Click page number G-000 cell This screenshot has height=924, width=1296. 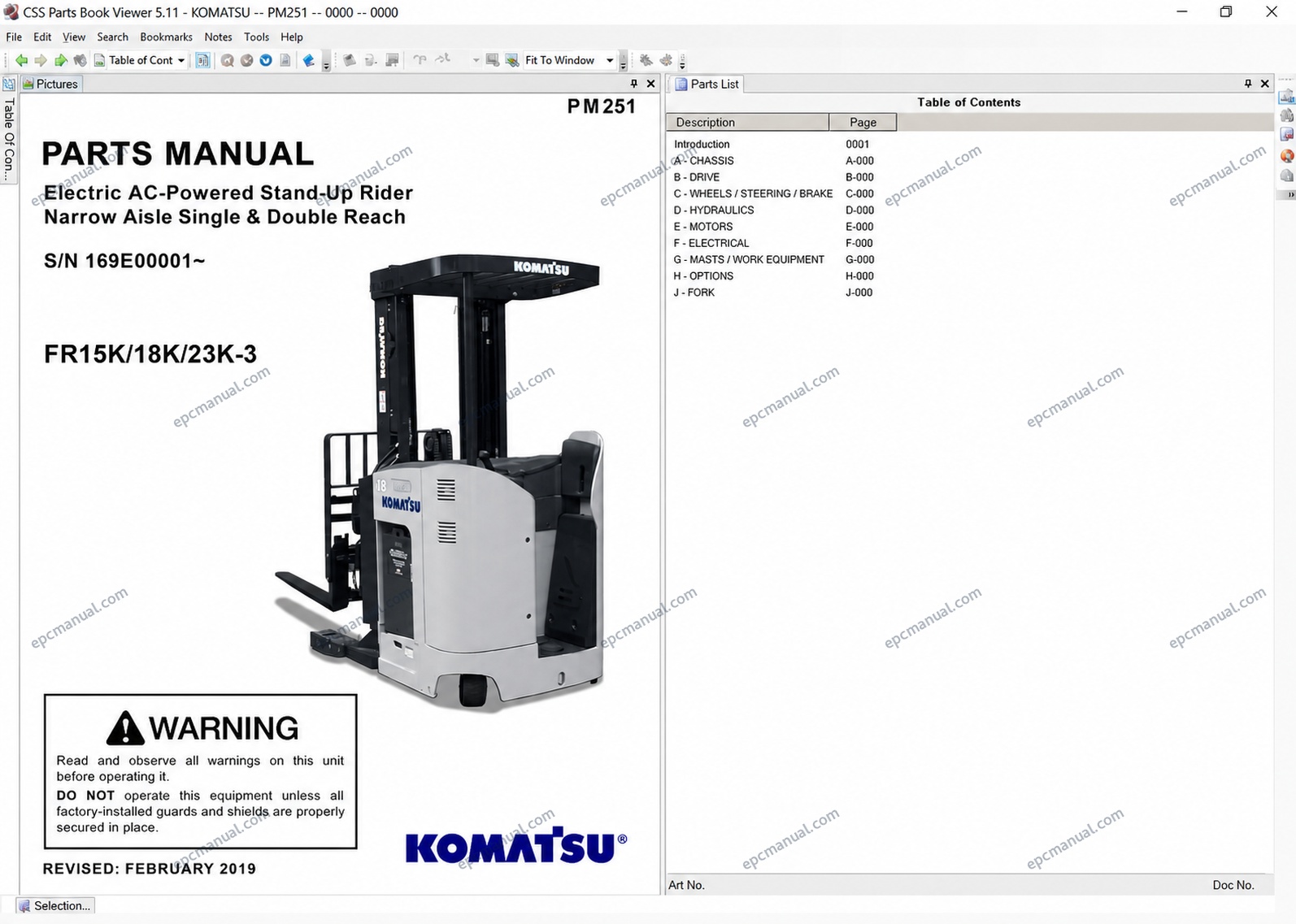point(859,259)
